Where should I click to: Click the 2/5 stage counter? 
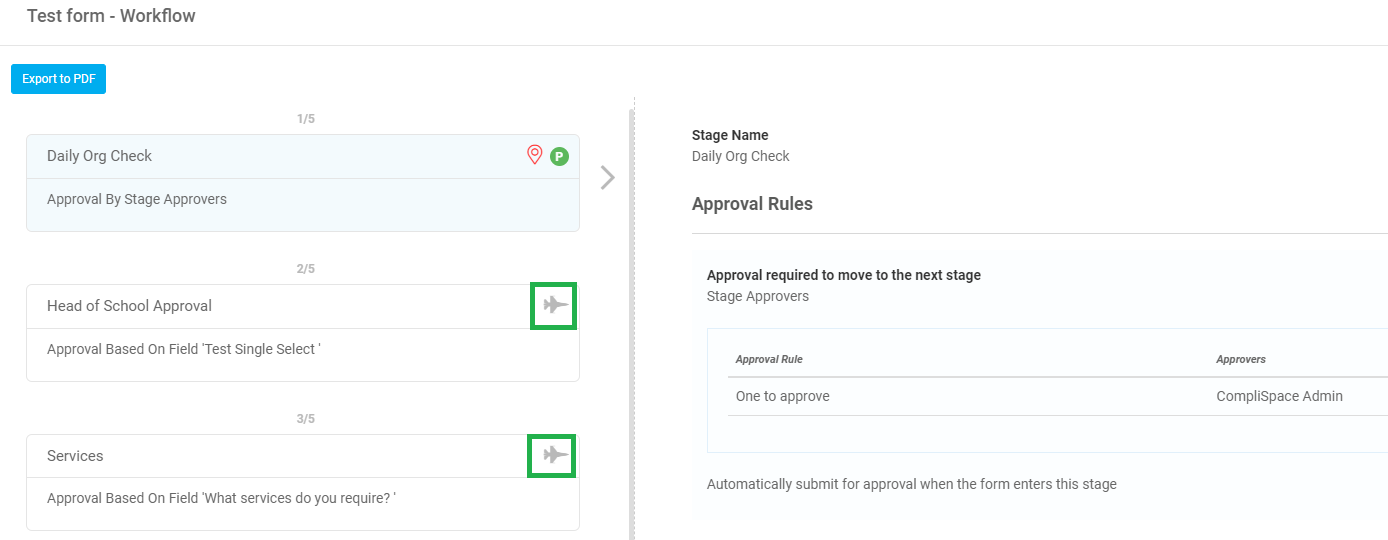pos(306,269)
